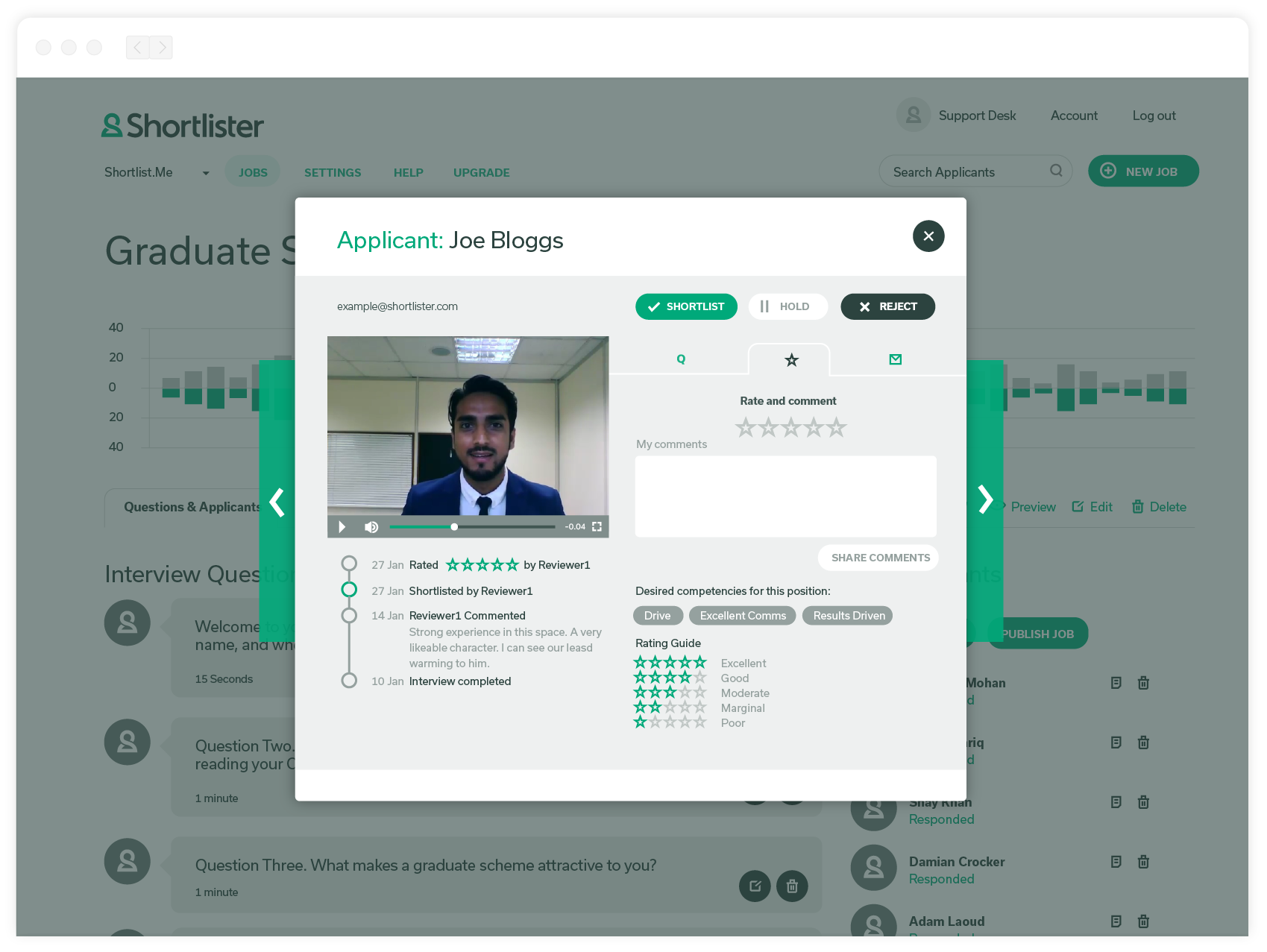Delete applicant Damian Crocker
Screen dimensions: 1267x952
coord(1143,862)
